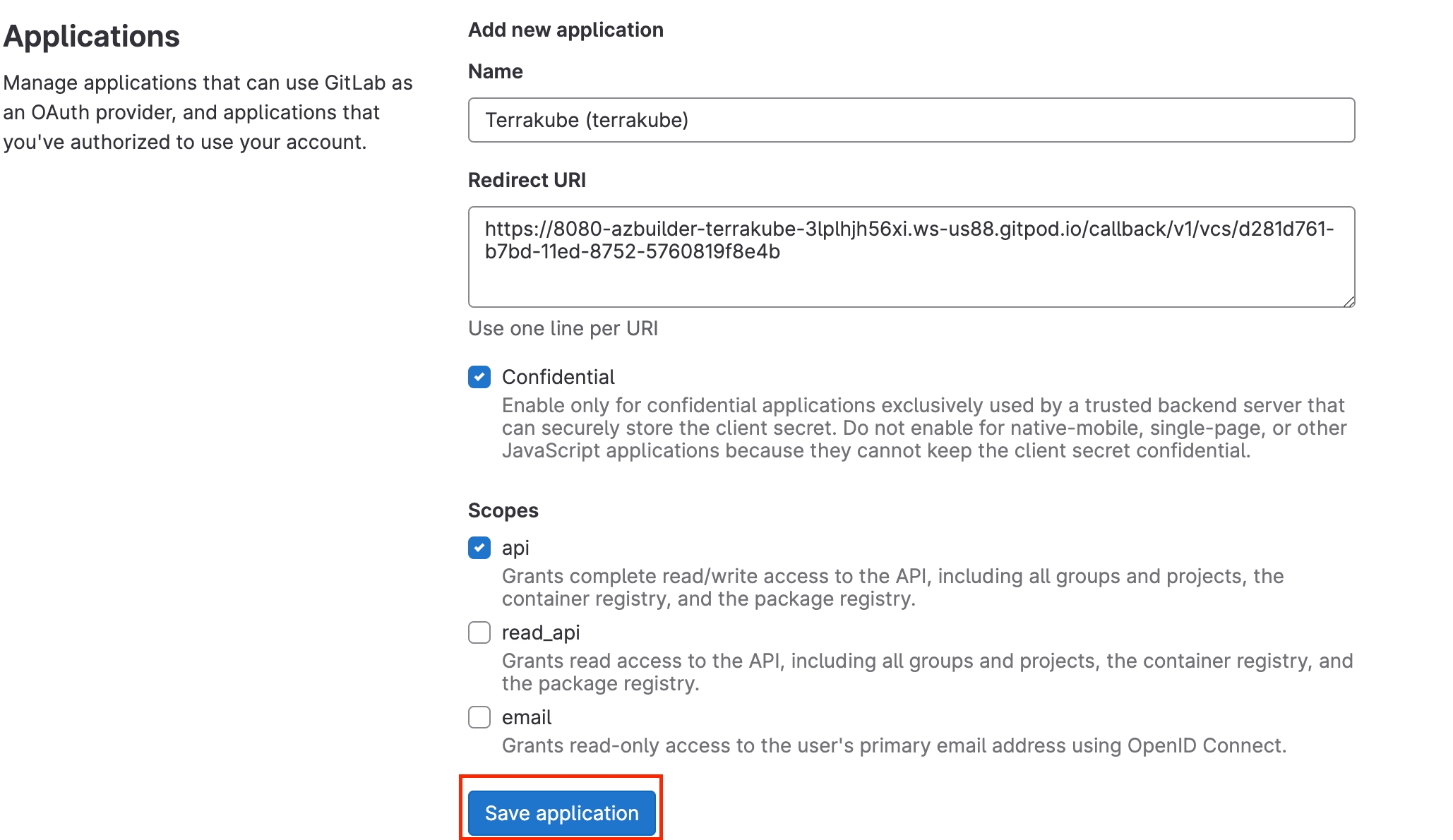Click the Redirect URI field label

coord(527,180)
